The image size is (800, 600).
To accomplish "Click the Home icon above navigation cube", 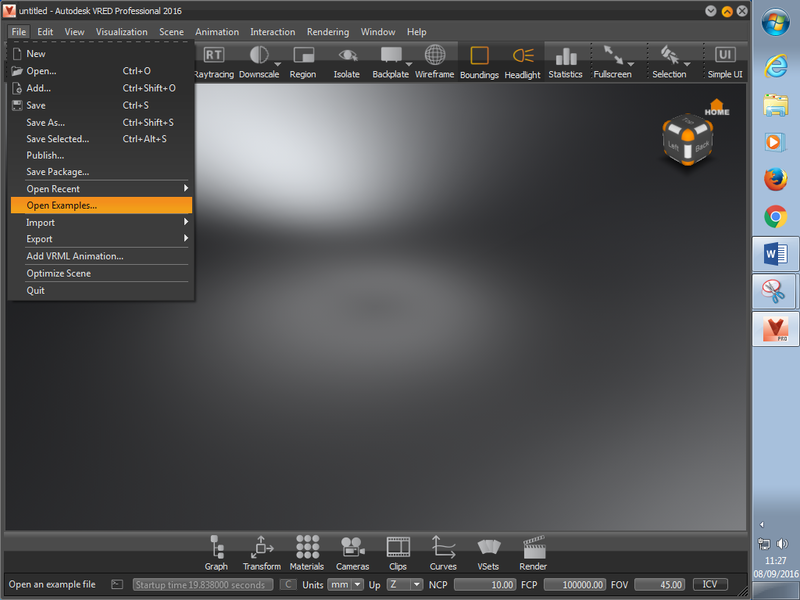I will point(717,107).
